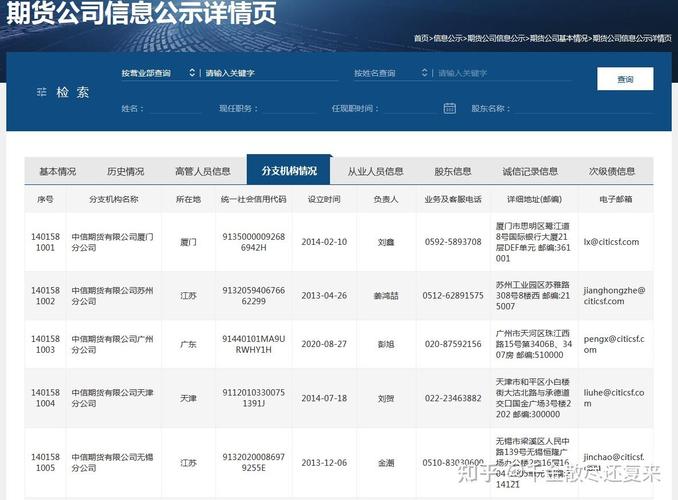
Task: Switch to the 股东信息 tab
Action: pos(453,171)
